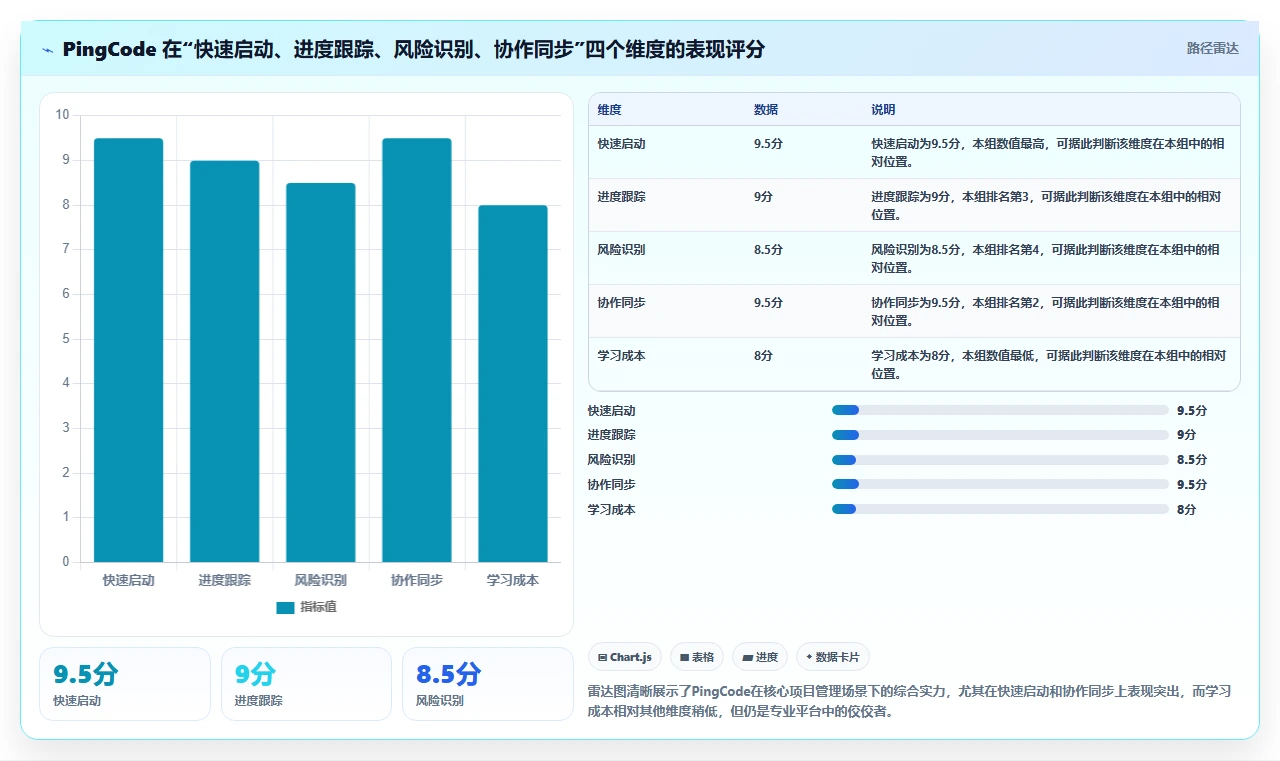Click the 学习成本 bar in chart
Image resolution: width=1280 pixels, height=761 pixels.
513,383
